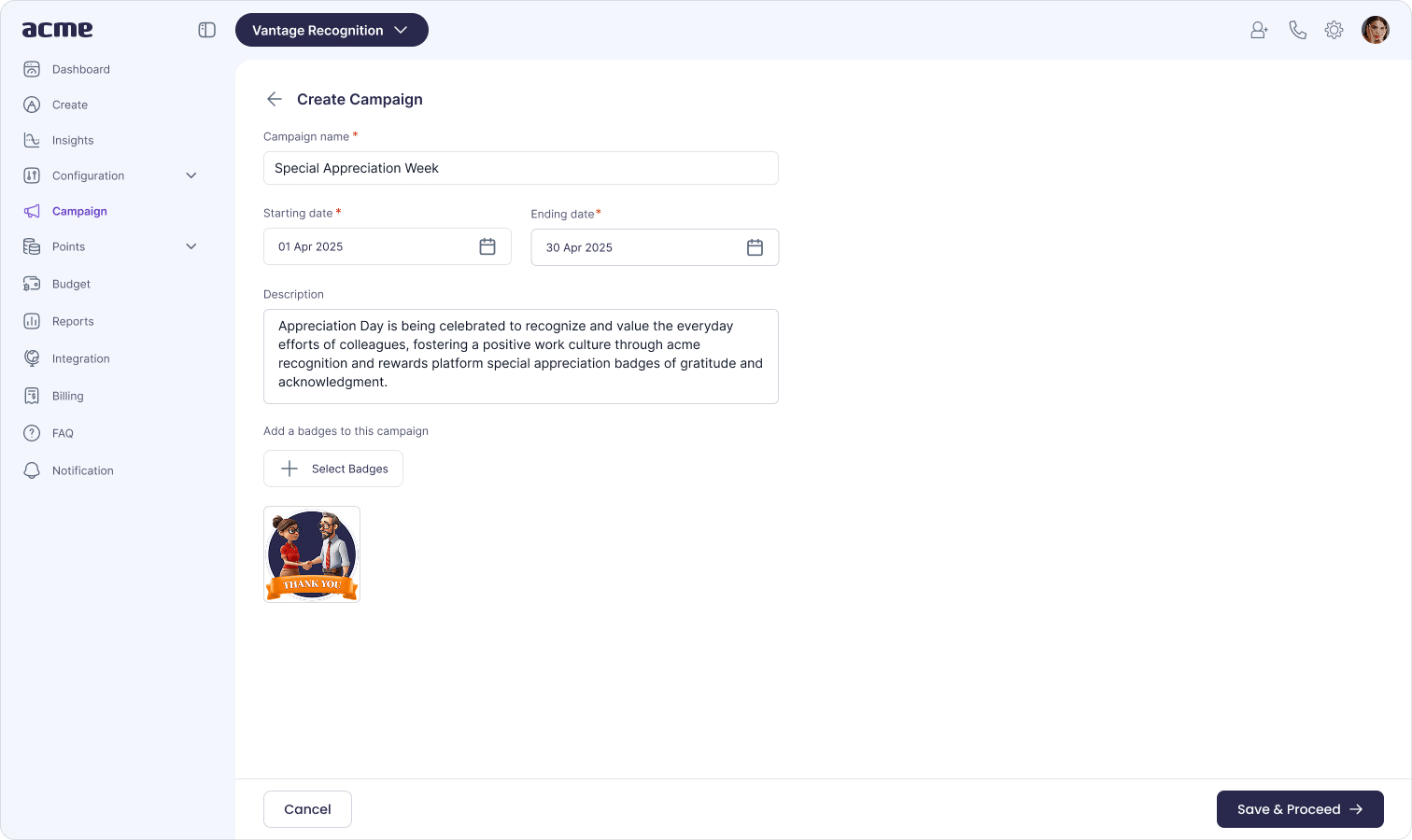Click the Dashboard sidebar icon
Screen dimensions: 1412x840
point(32,69)
